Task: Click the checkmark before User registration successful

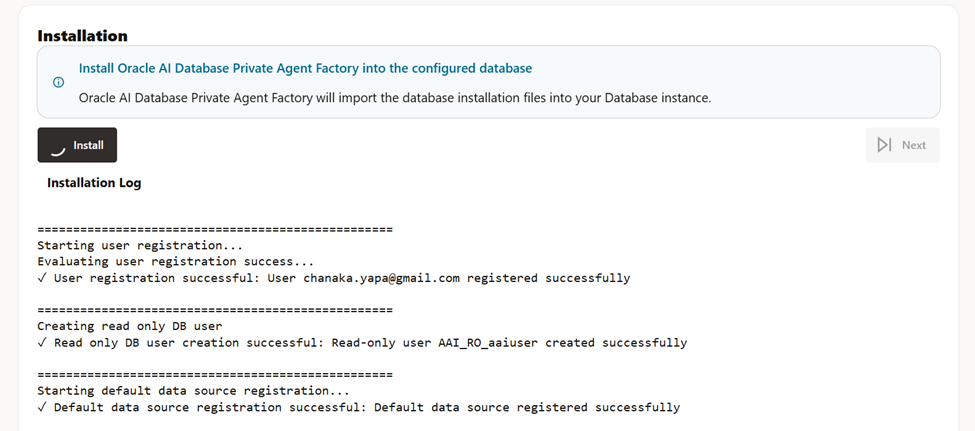Action: pos(42,278)
